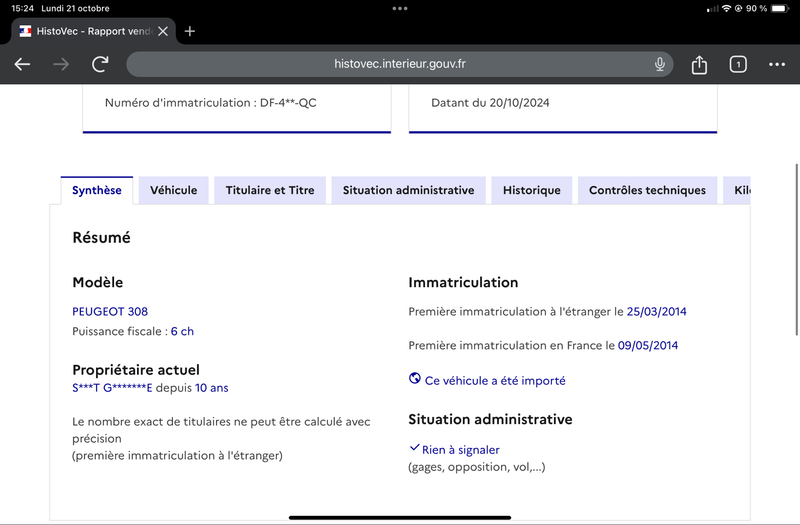Open the share sheet icon
The height and width of the screenshot is (525, 800).
(699, 64)
